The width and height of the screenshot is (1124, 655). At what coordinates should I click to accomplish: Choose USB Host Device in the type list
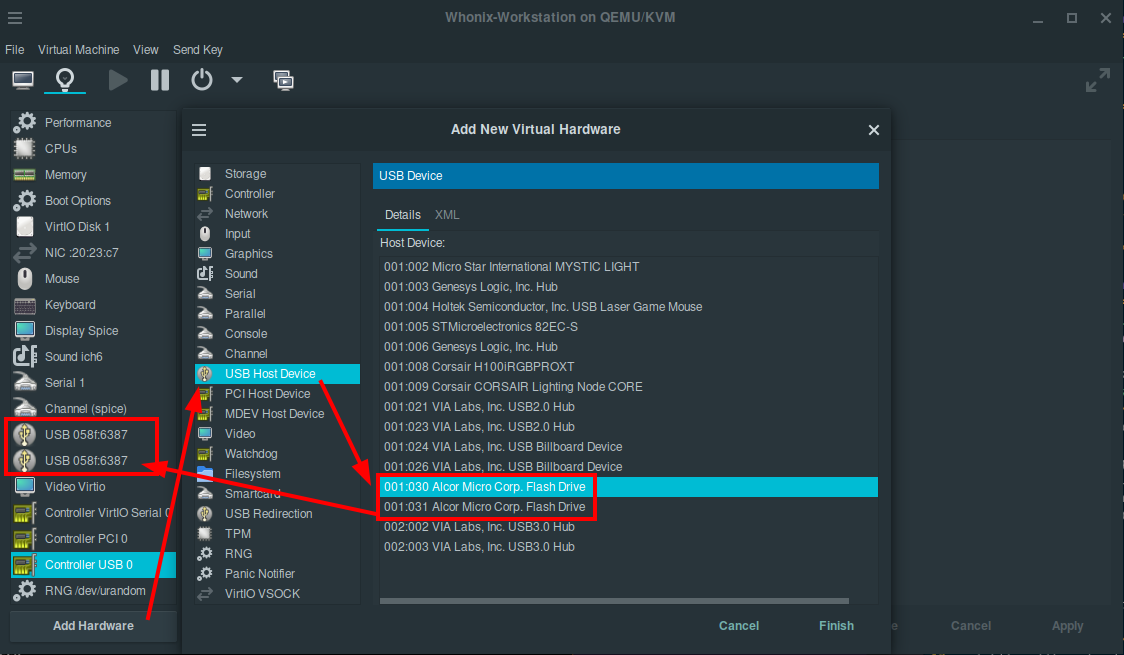277,373
